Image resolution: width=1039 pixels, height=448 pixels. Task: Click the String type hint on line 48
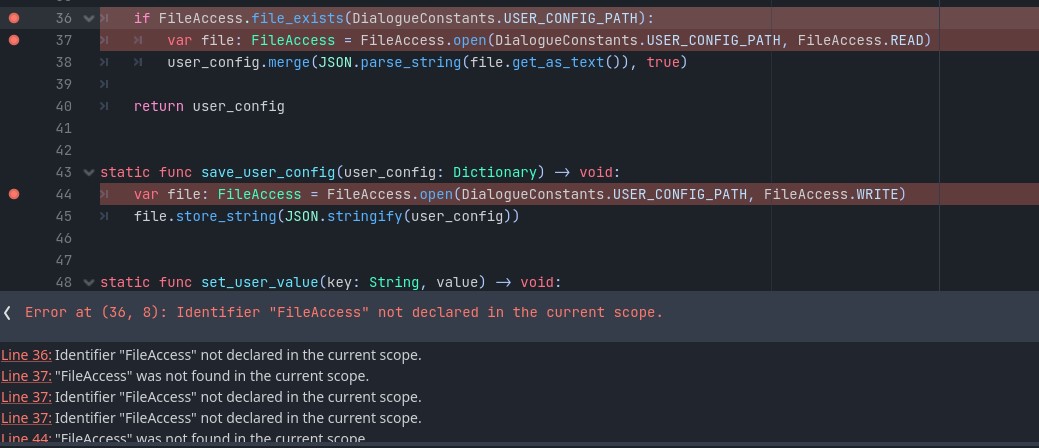394,282
